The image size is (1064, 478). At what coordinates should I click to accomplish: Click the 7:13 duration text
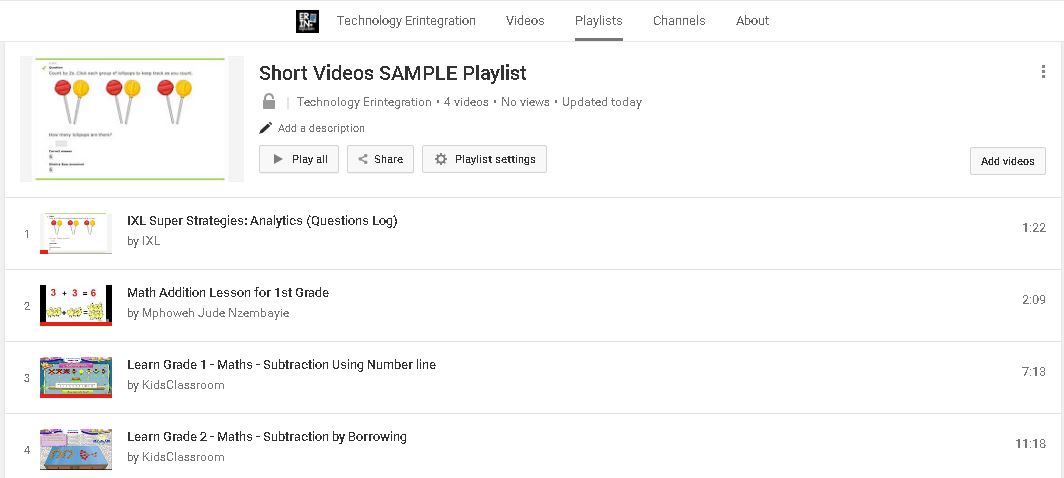1033,371
